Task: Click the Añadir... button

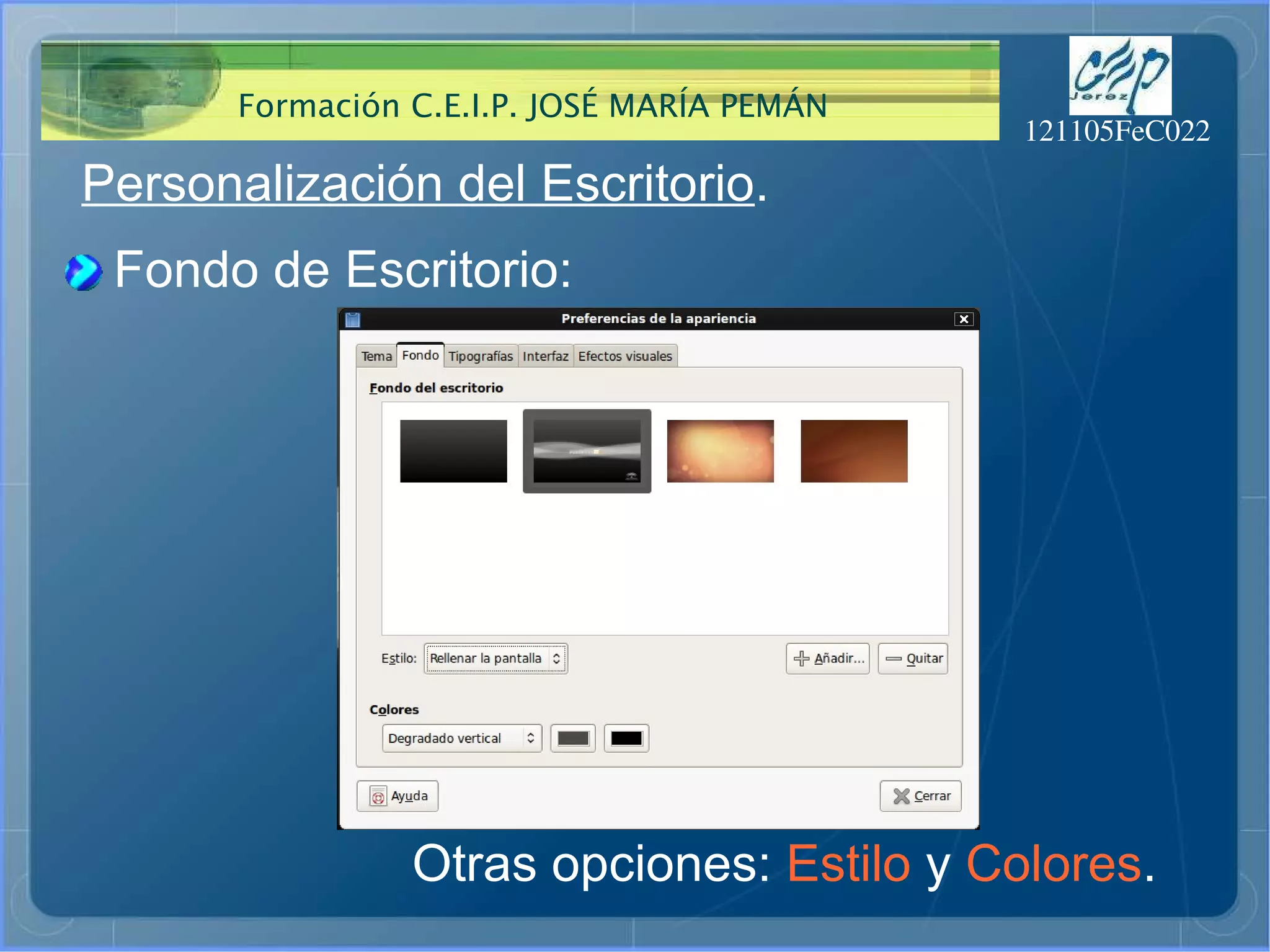Action: click(828, 658)
